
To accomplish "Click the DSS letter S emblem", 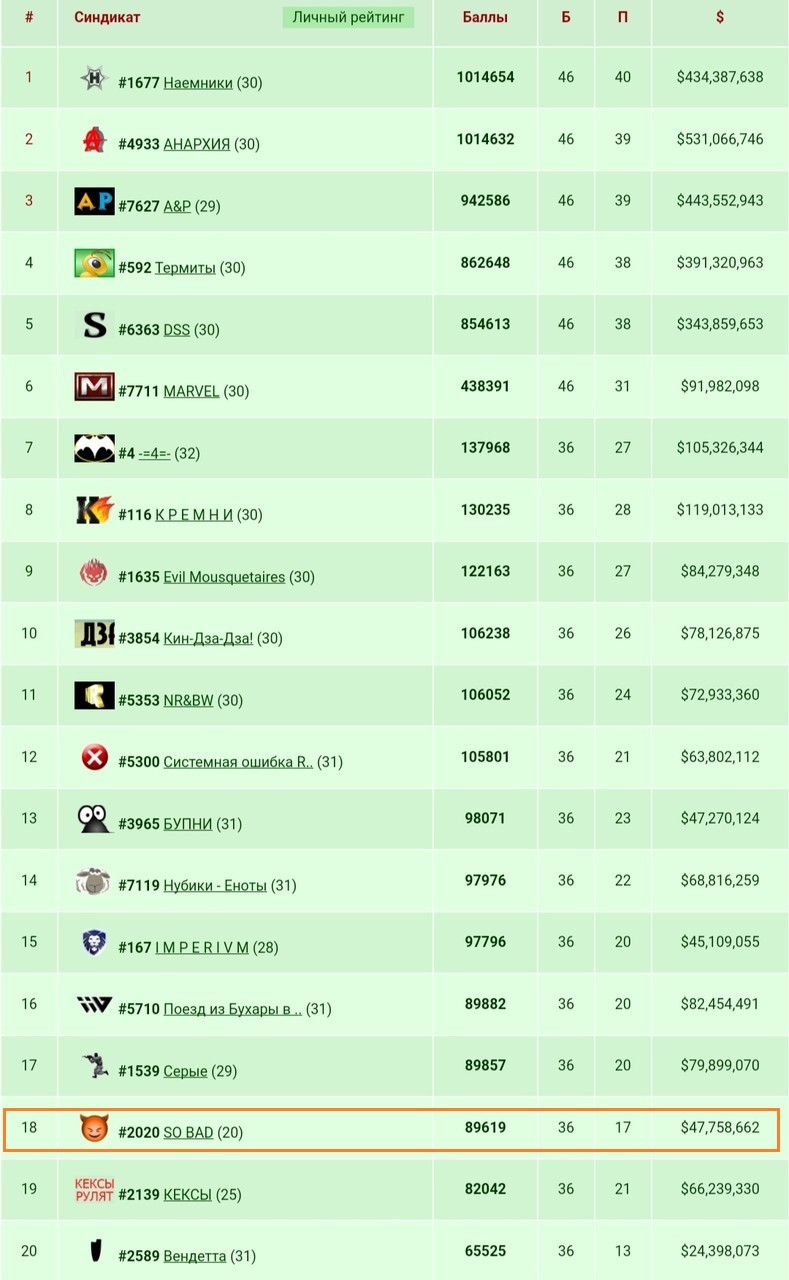I will pyautogui.click(x=94, y=325).
